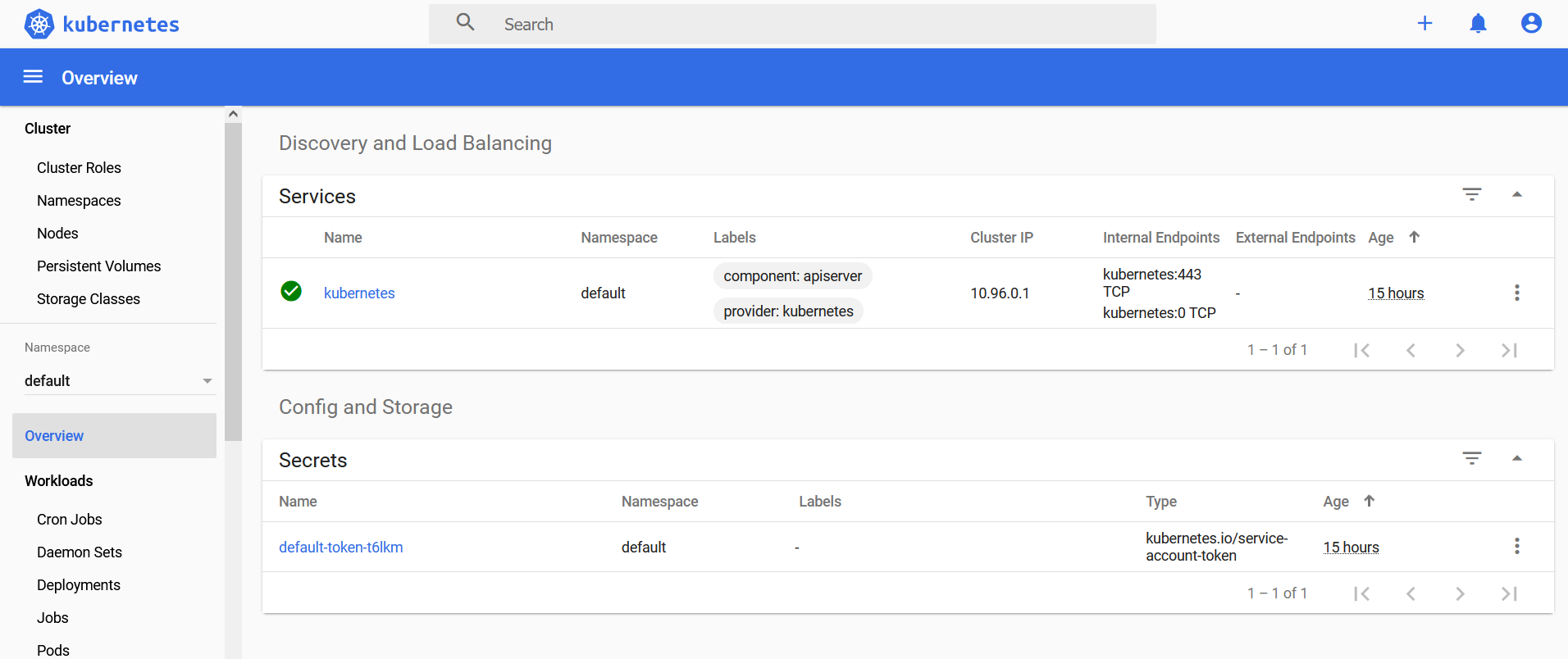Click the kubernetes.io/service-account-token type text
Screen dimensions: 1568x659
click(1217, 547)
